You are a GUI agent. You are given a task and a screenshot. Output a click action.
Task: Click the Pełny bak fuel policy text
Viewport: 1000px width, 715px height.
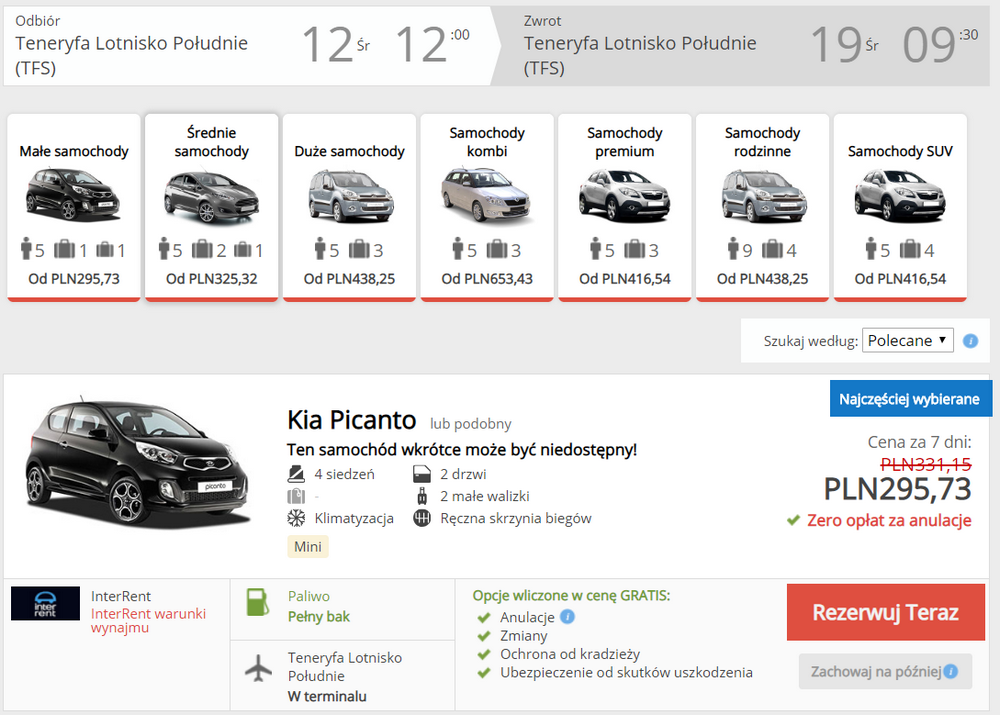(x=319, y=617)
